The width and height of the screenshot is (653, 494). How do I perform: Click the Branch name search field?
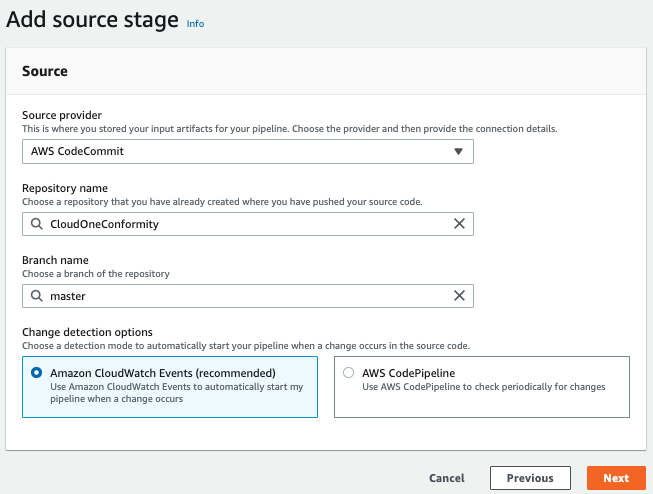pyautogui.click(x=248, y=296)
